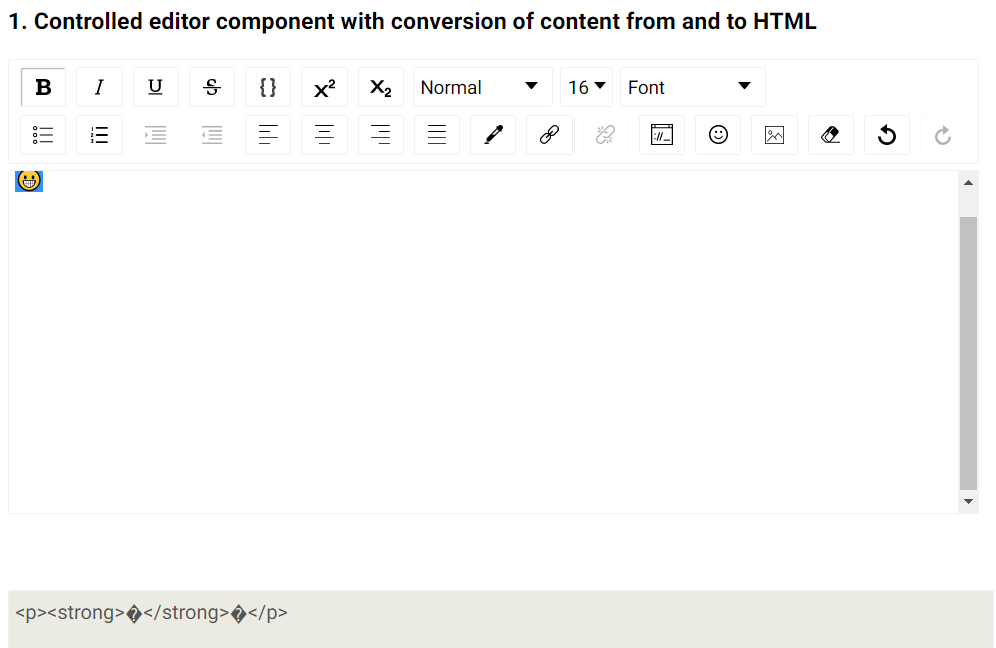The height and width of the screenshot is (648, 996).
Task: Apply italic styling to text
Action: (x=99, y=87)
